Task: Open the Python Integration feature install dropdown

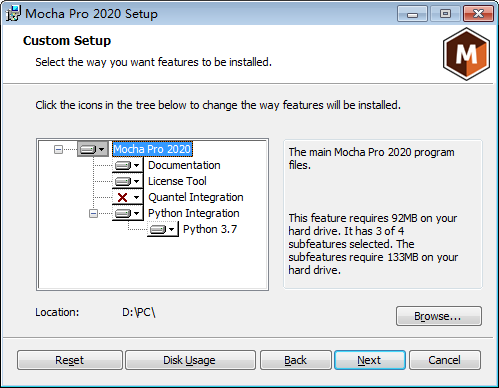Action: point(128,213)
